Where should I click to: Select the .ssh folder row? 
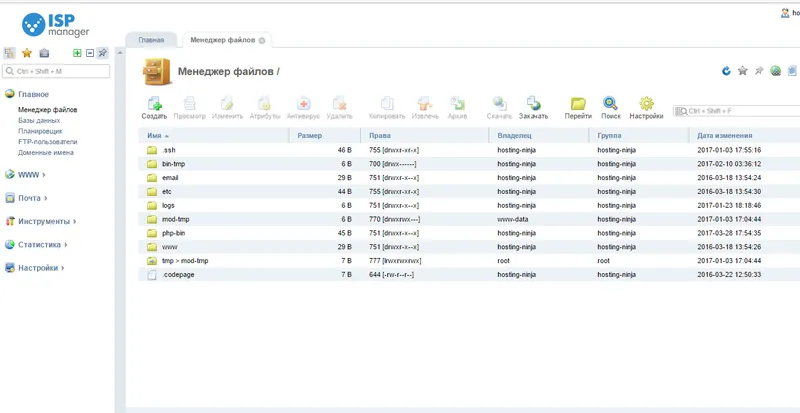469,150
